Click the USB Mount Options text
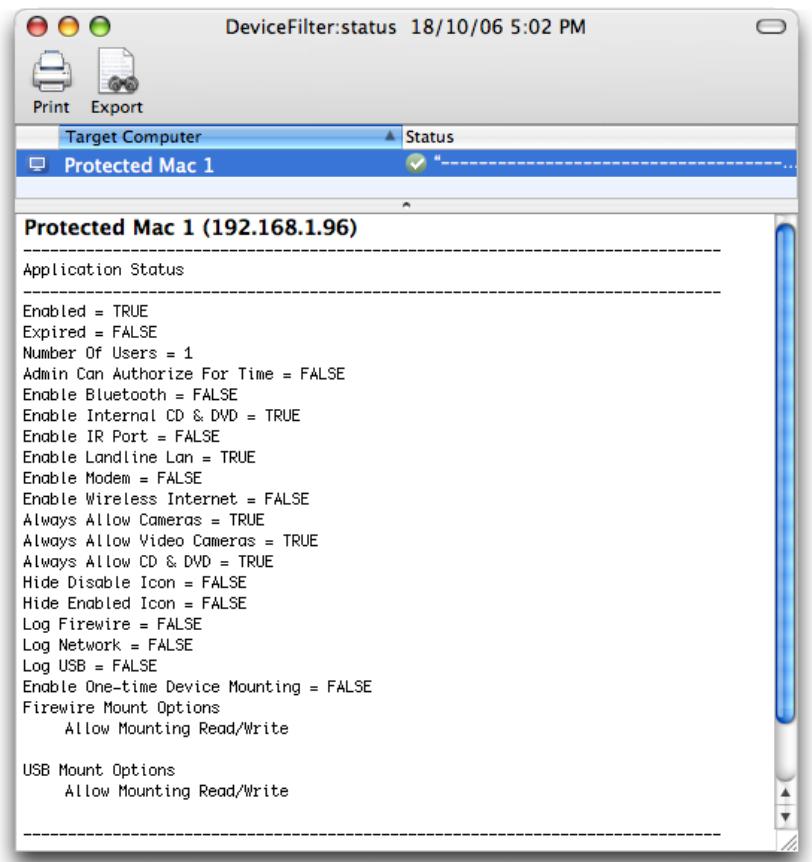The image size is (812, 862). [99, 770]
